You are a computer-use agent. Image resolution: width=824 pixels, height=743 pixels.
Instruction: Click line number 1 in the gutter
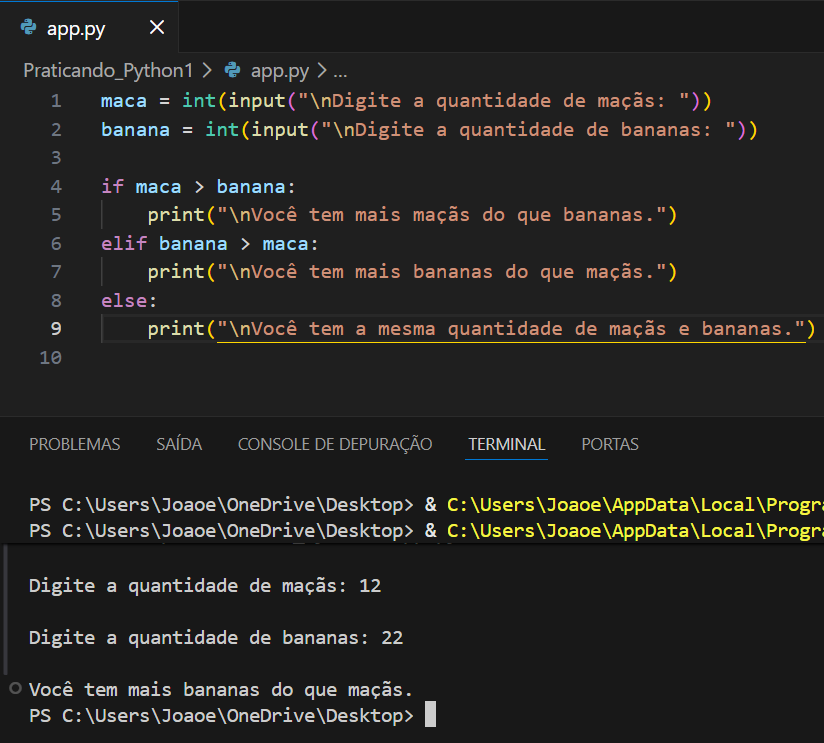pyautogui.click(x=55, y=100)
